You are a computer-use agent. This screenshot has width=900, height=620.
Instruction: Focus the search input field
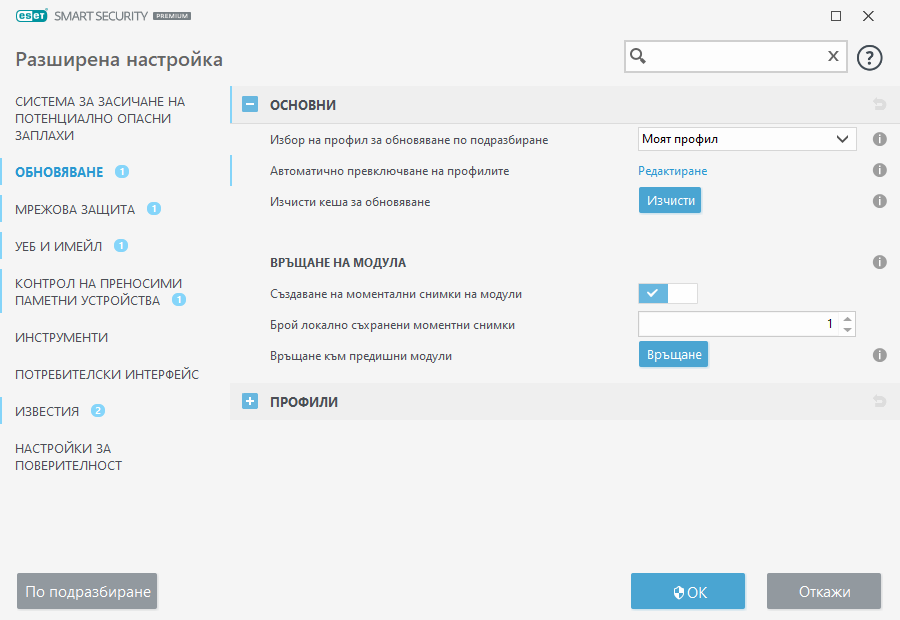point(735,56)
